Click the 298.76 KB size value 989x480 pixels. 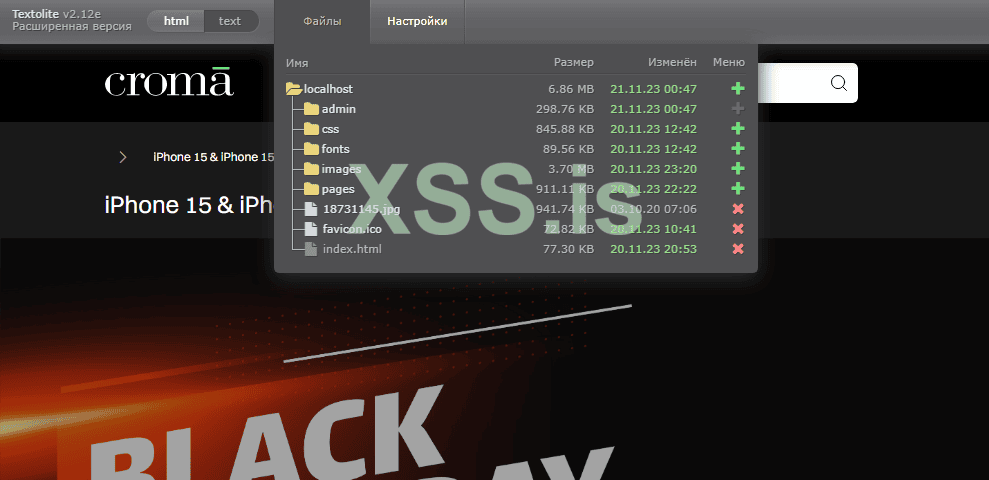[x=565, y=109]
